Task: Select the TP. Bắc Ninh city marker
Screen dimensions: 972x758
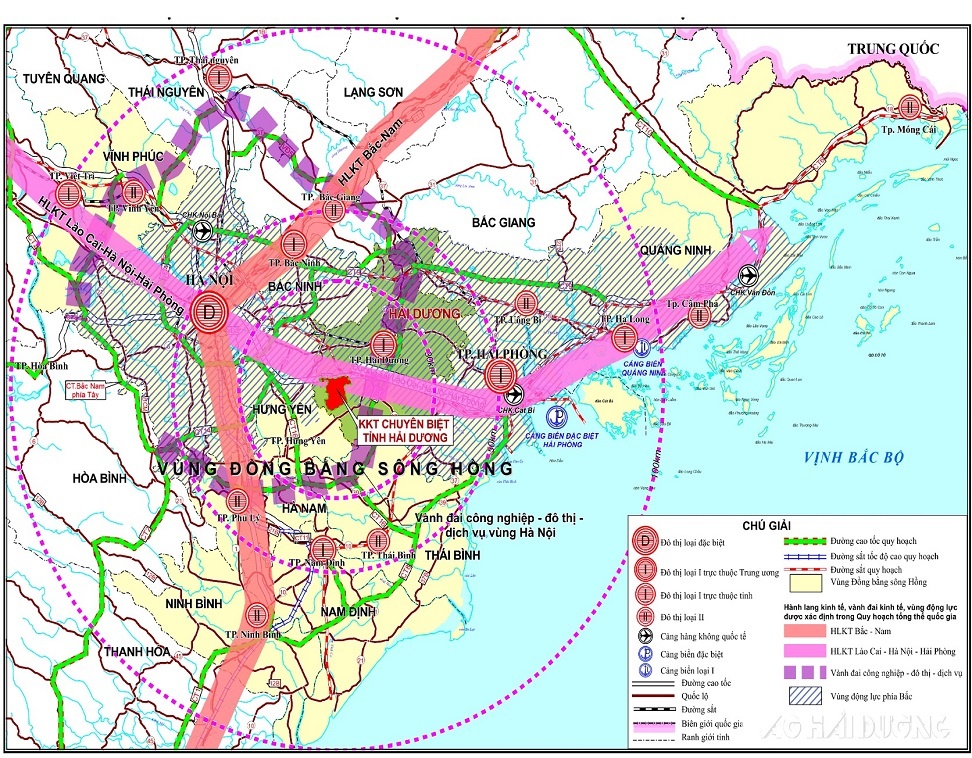Action: 293,244
